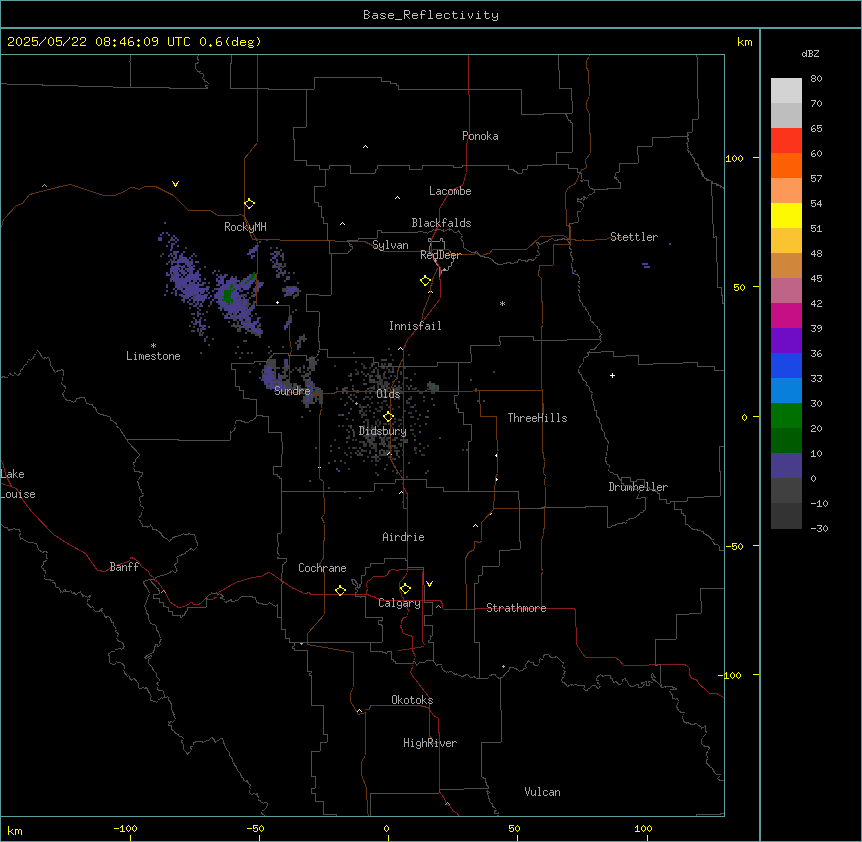The image size is (862, 842).
Task: Select the yellow diamond marker under Cochrane
Action: coord(340,590)
